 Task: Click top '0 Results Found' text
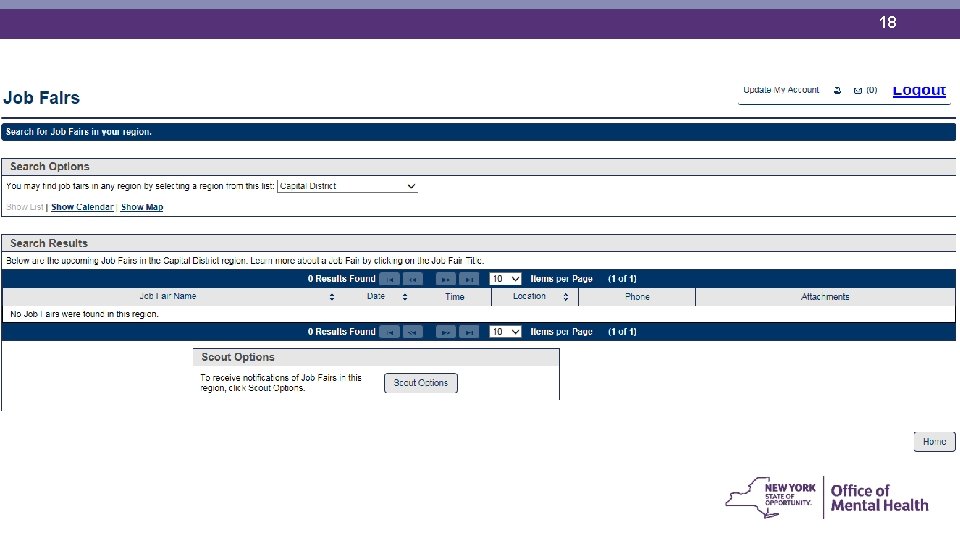[341, 279]
